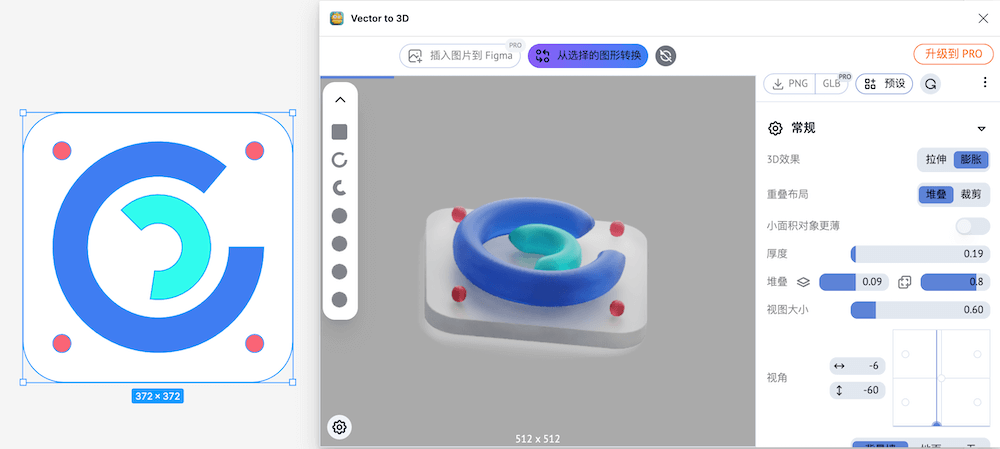
Task: Click the horizontal angle field showing -6
Action: coord(857,366)
